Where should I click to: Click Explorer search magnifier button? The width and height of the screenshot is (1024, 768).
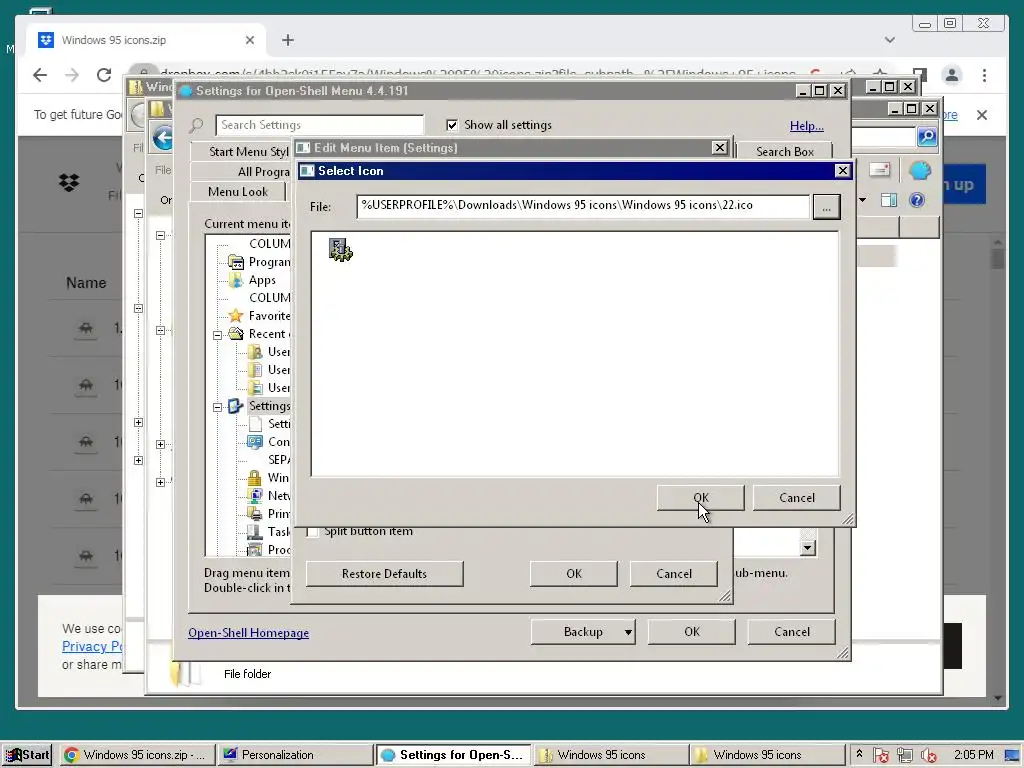tap(927, 136)
